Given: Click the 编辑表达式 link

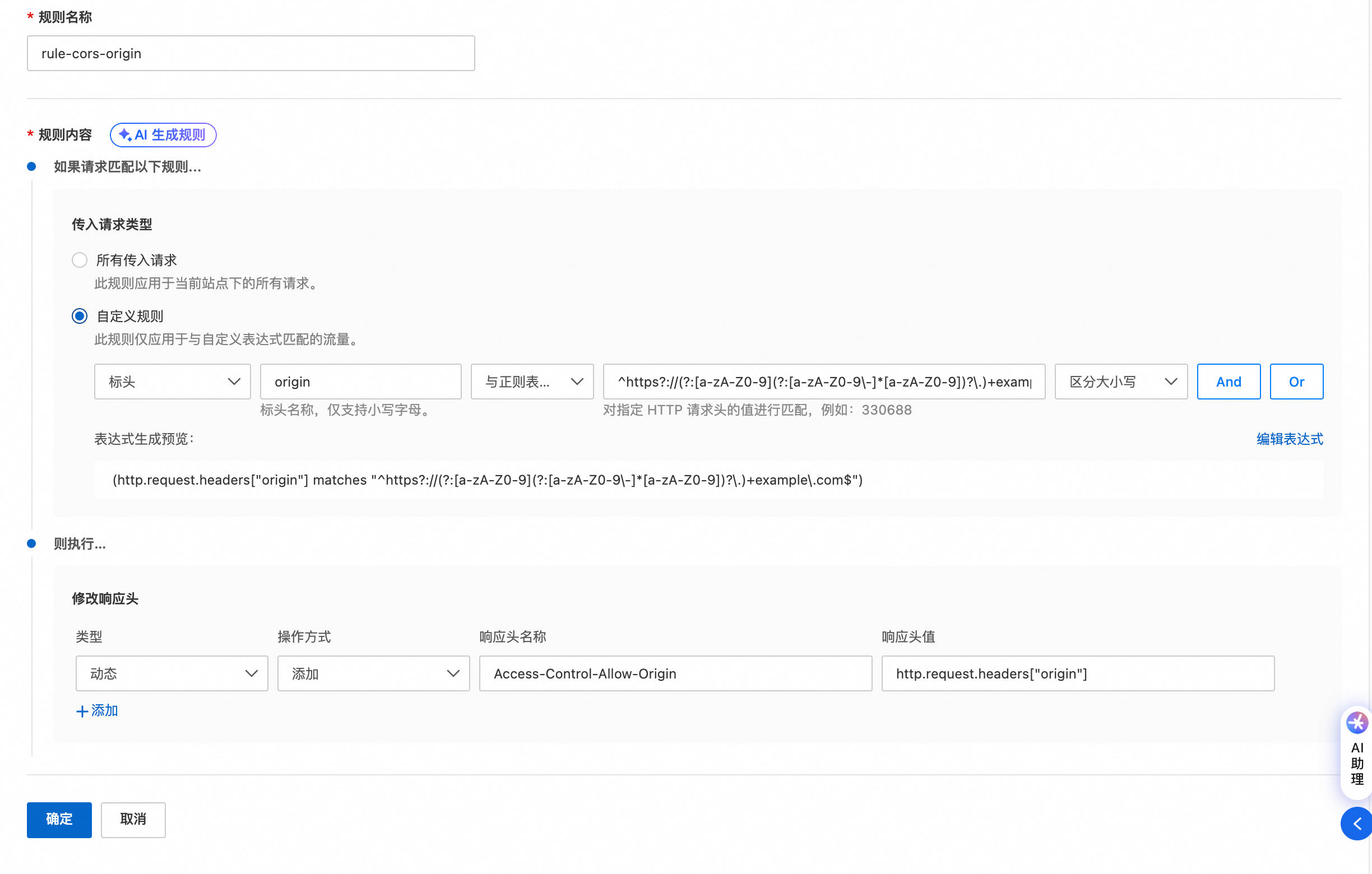Looking at the screenshot, I should coord(1290,439).
